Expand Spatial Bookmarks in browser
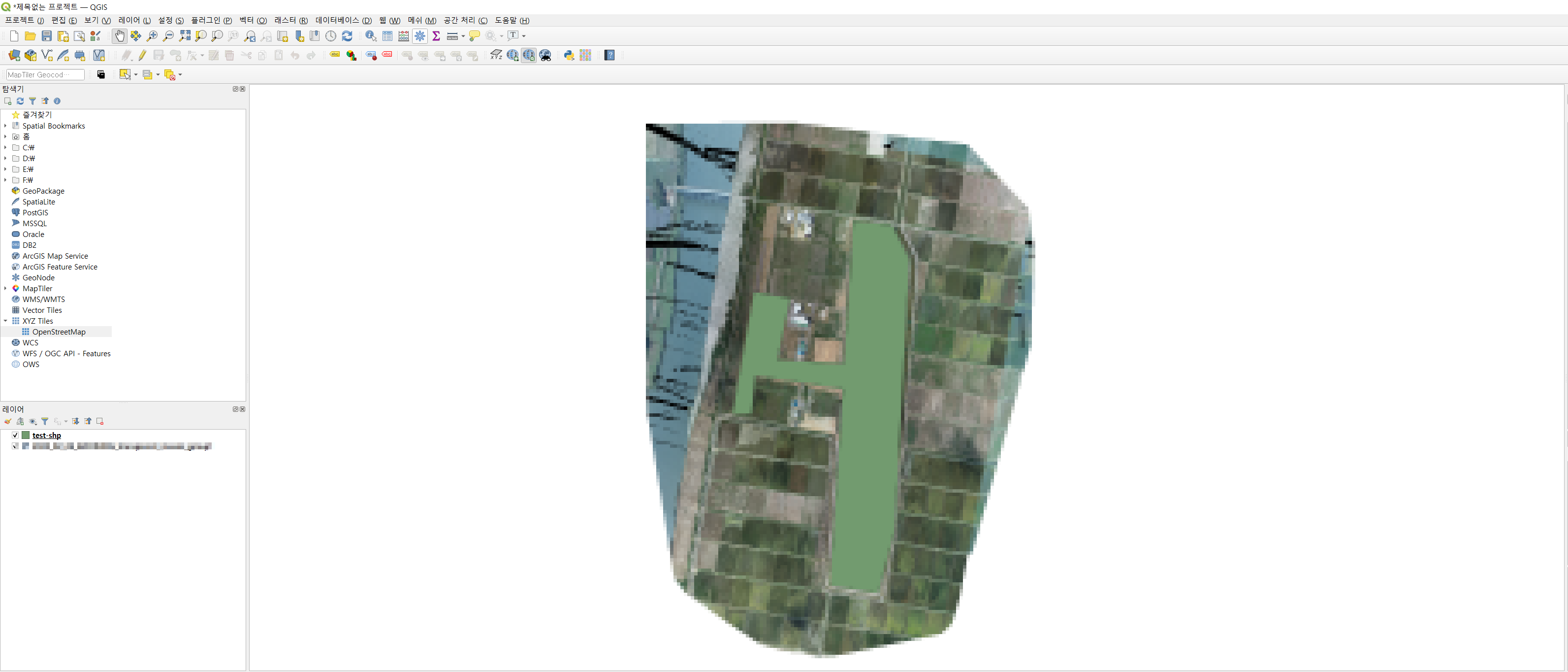Screen dimensions: 1568x672 pos(5,126)
